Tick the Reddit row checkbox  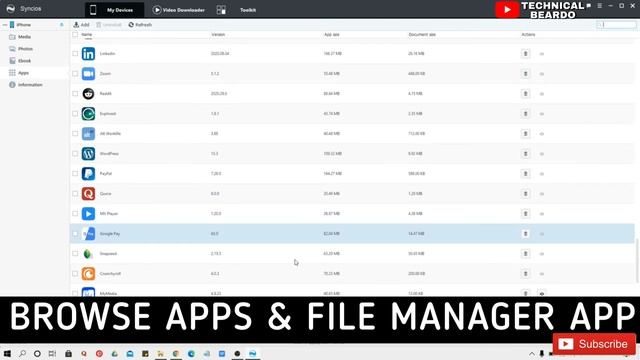pos(75,93)
